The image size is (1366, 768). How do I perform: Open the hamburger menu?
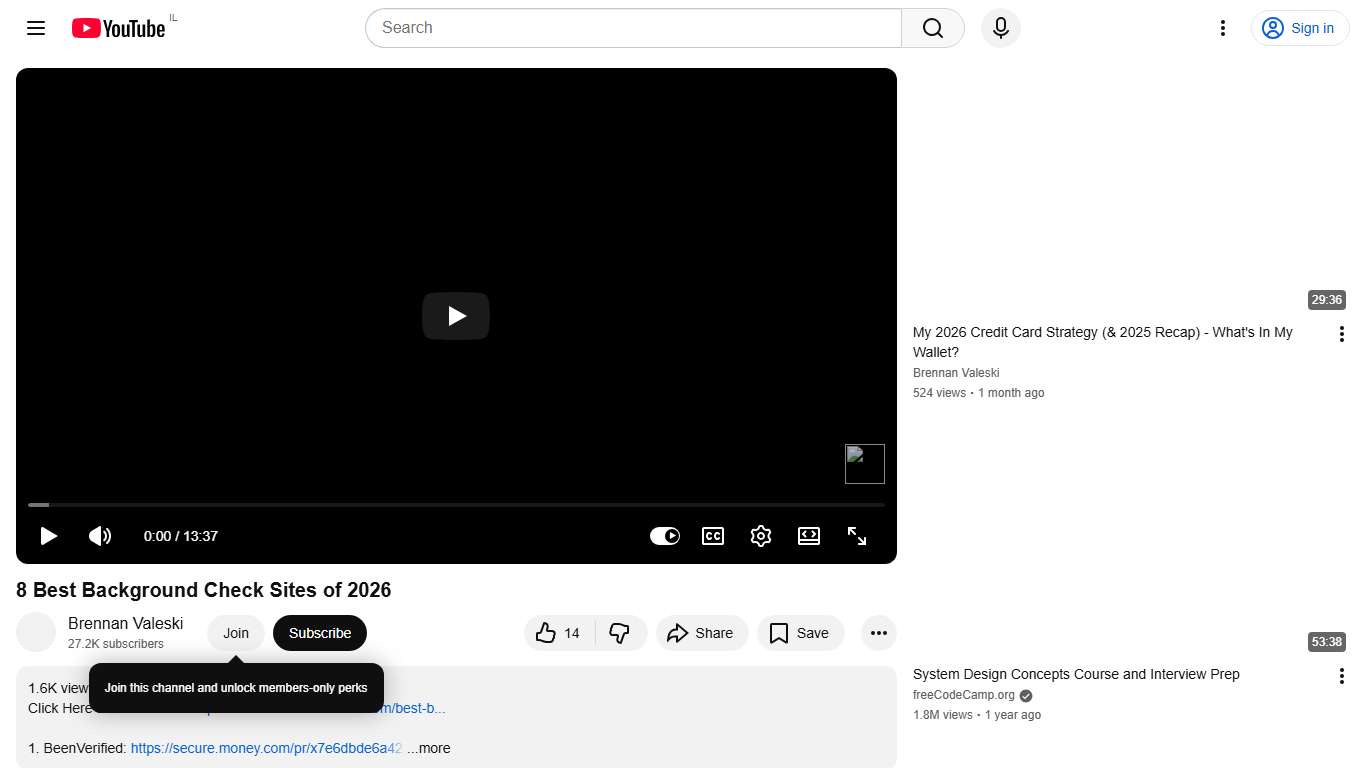(x=35, y=28)
